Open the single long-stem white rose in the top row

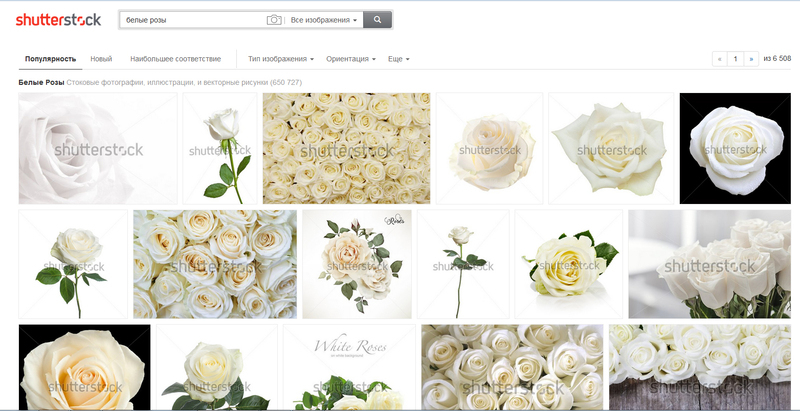coord(220,148)
